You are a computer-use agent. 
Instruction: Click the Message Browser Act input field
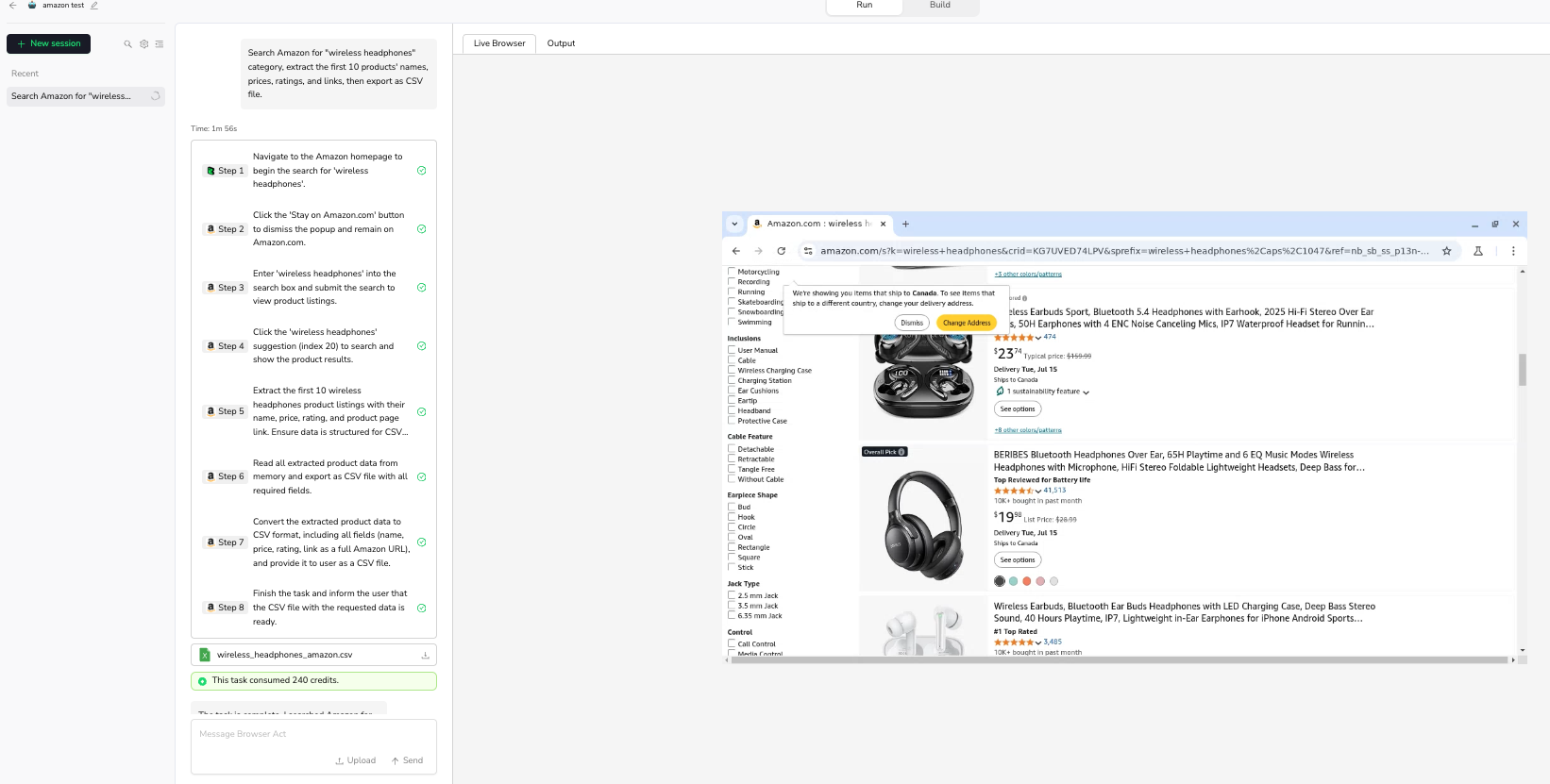[313, 735]
